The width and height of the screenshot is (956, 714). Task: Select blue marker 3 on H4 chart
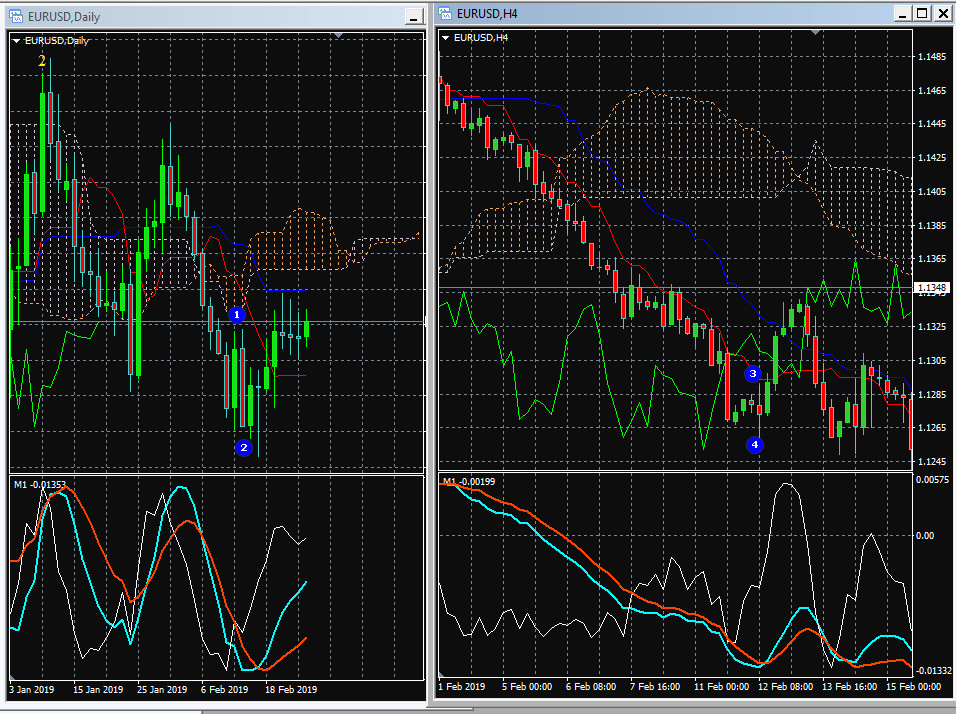coord(753,373)
